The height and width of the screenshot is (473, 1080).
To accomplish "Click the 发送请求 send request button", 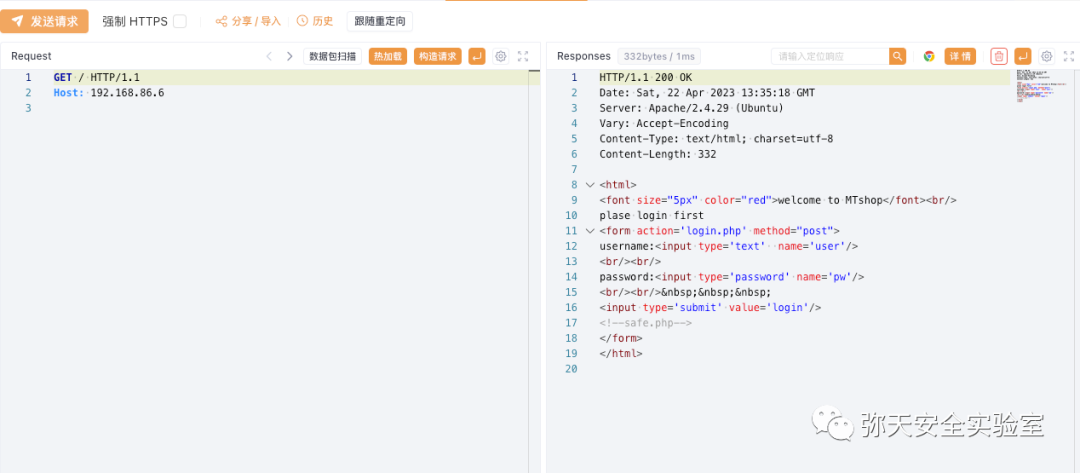I will point(45,21).
